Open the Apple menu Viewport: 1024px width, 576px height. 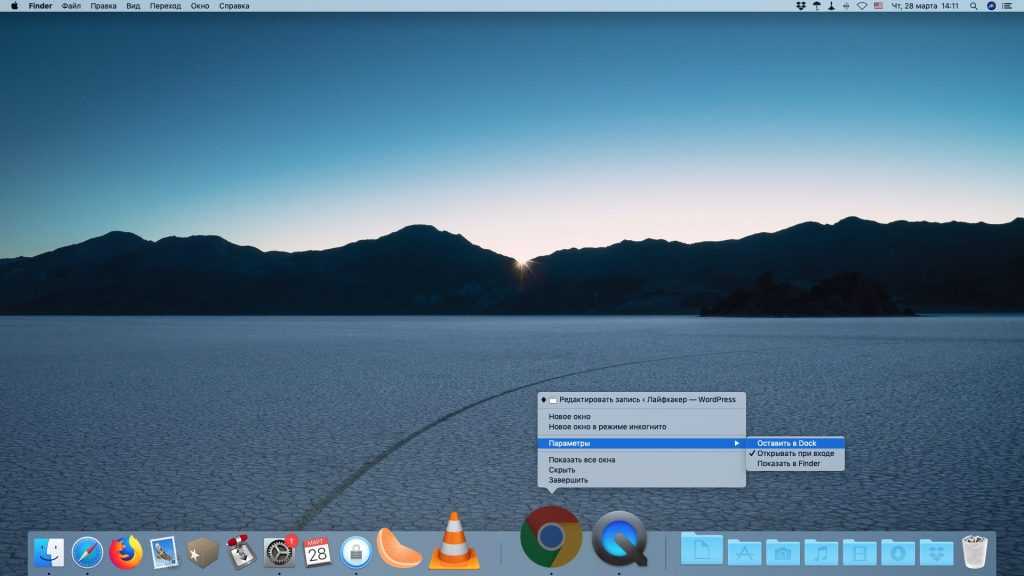(14, 6)
